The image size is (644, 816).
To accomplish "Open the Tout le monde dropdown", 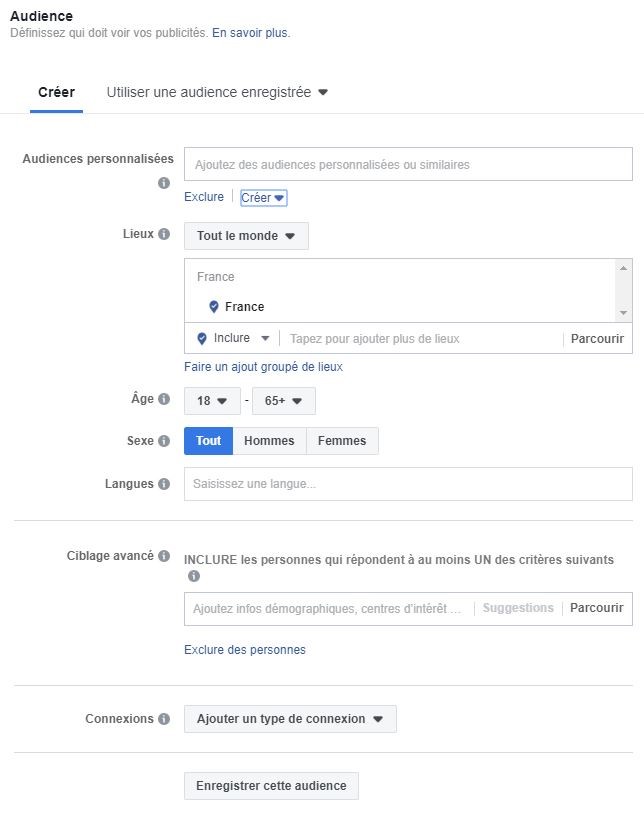I will coord(246,236).
